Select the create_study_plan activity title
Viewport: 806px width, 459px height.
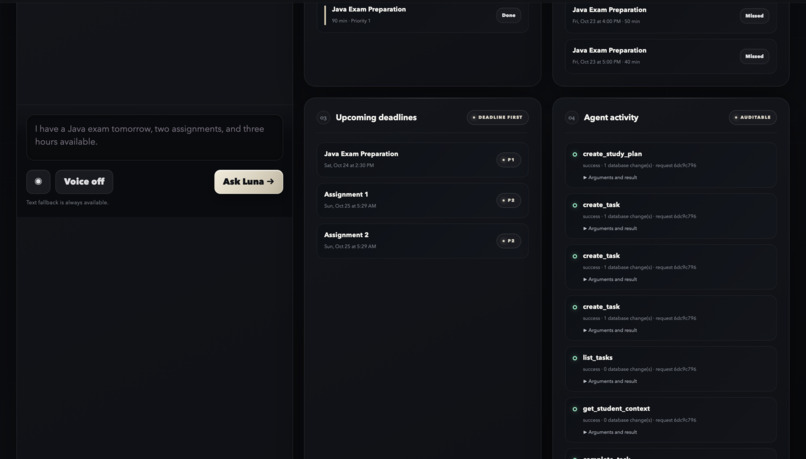point(612,154)
